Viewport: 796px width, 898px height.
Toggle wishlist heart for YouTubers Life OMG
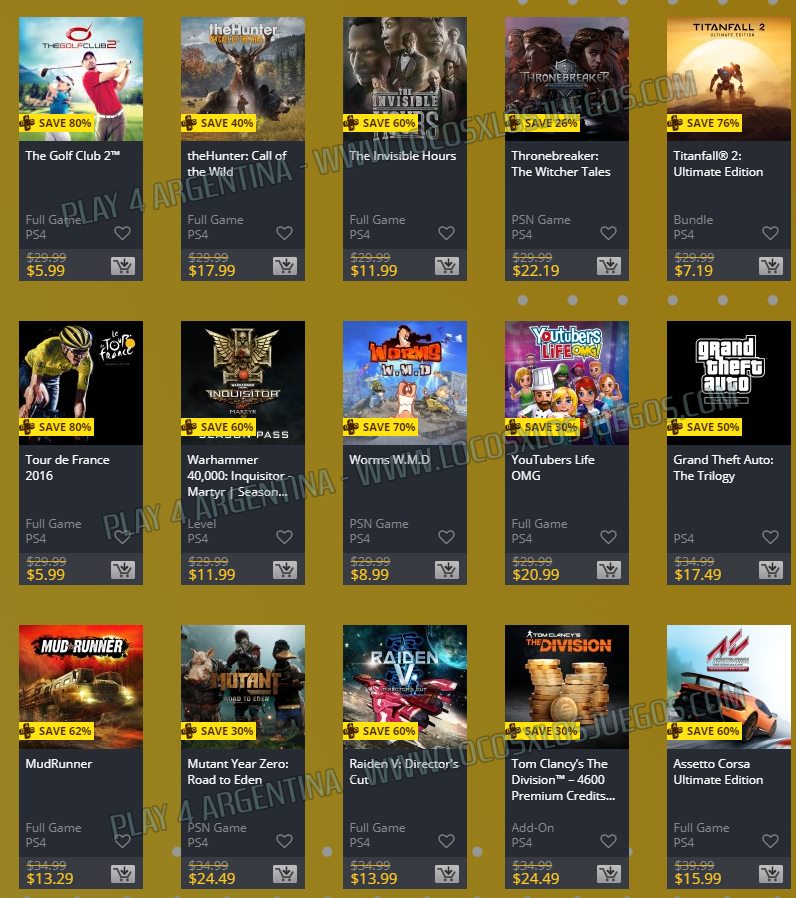point(609,537)
